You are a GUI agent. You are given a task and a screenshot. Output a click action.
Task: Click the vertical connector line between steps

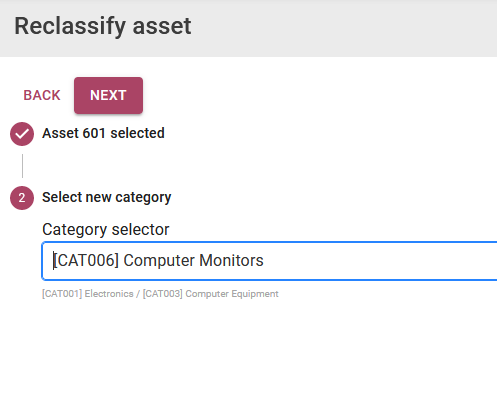pos(22,166)
